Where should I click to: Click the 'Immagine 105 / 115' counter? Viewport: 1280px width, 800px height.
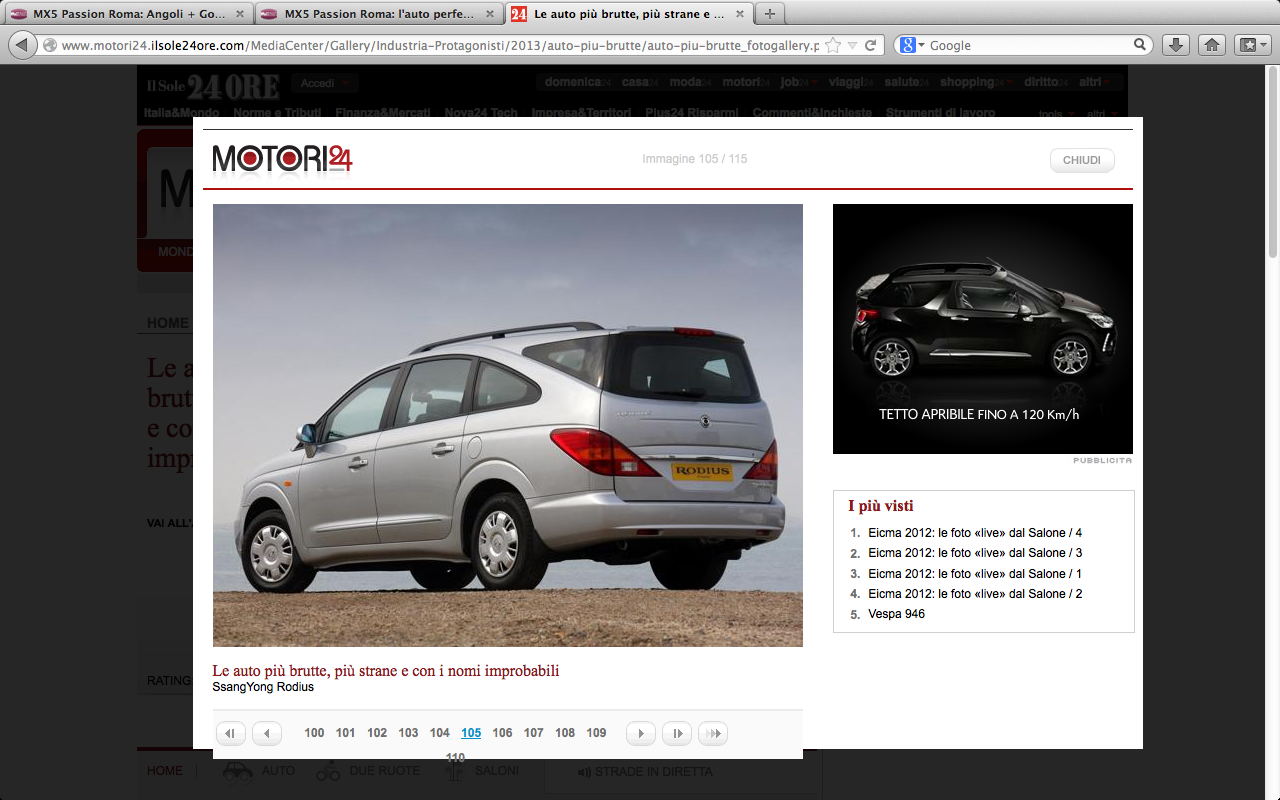(x=695, y=159)
